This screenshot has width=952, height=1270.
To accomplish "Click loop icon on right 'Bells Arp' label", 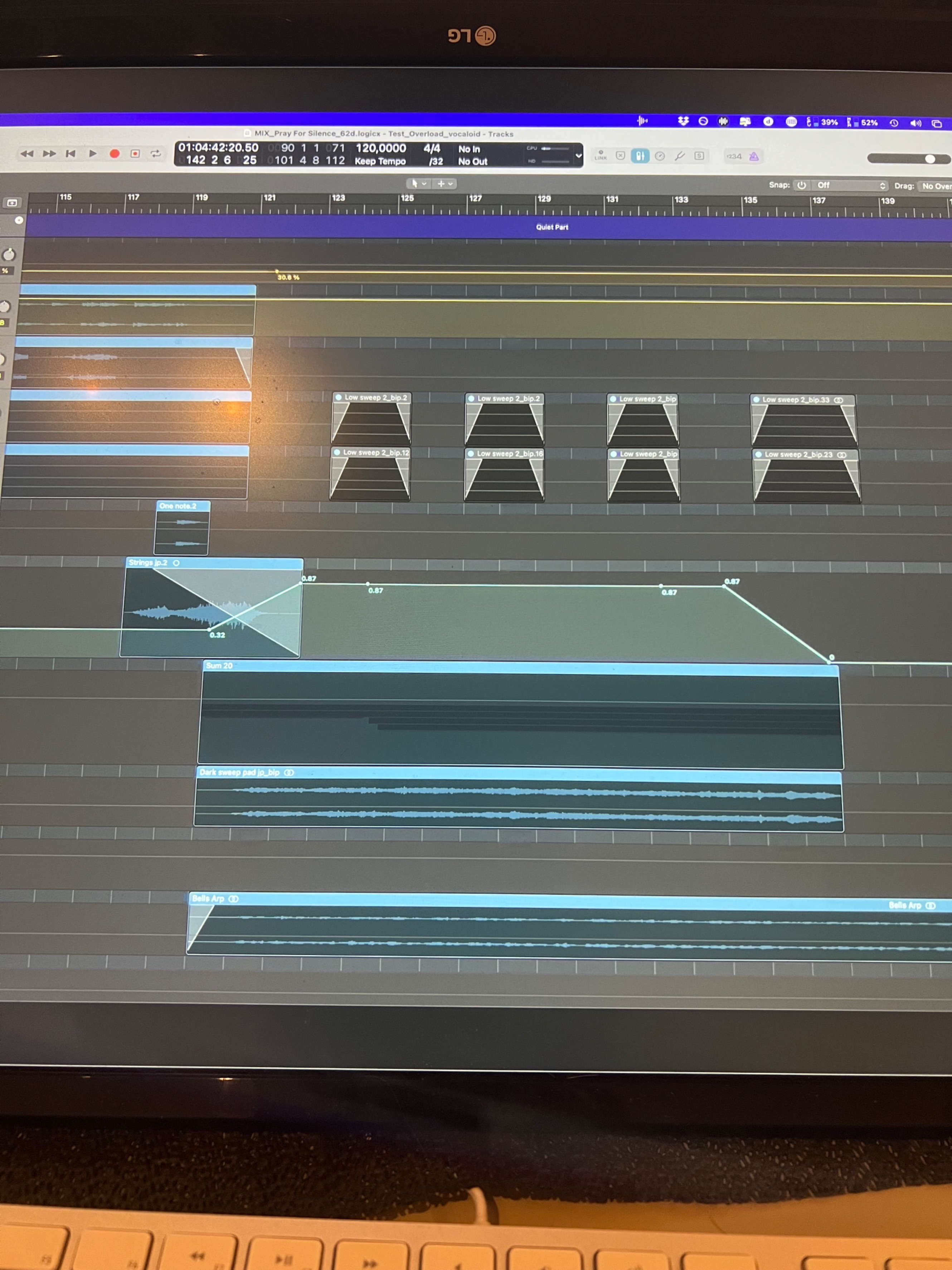I will tap(930, 906).
